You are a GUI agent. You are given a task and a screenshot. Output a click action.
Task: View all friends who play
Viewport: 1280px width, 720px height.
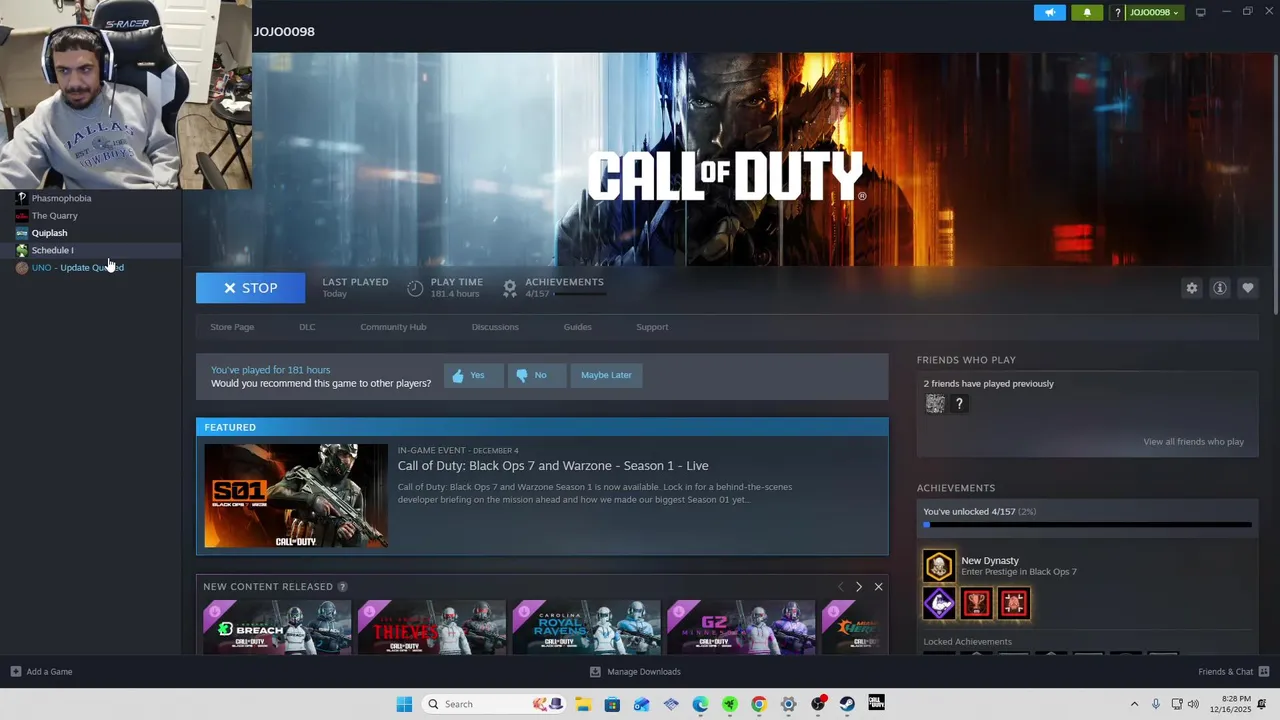pyautogui.click(x=1193, y=442)
